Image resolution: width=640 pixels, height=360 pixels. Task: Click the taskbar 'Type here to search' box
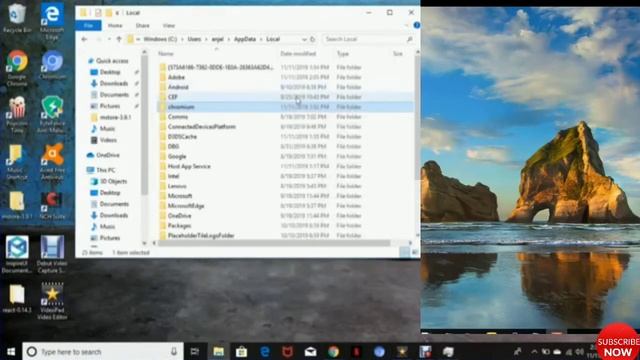pos(103,351)
